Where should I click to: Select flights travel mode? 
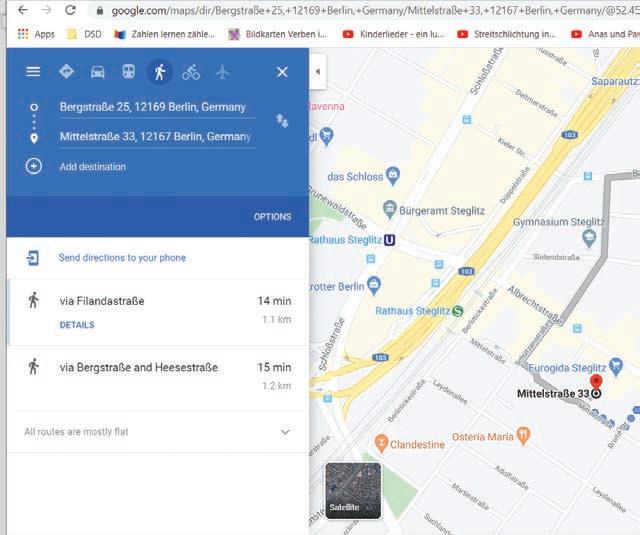pyautogui.click(x=222, y=72)
